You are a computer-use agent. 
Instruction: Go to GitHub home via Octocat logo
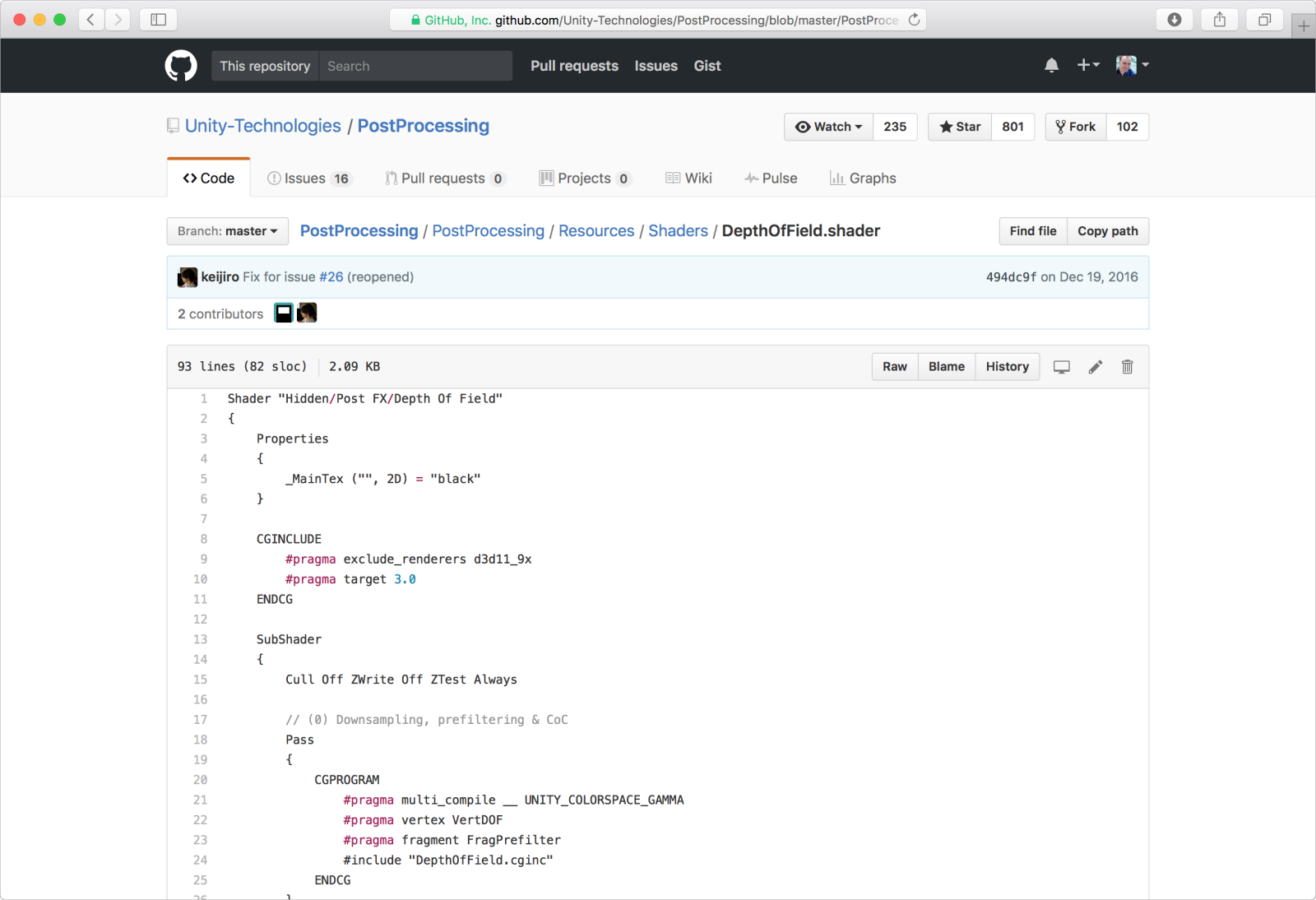pyautogui.click(x=181, y=66)
